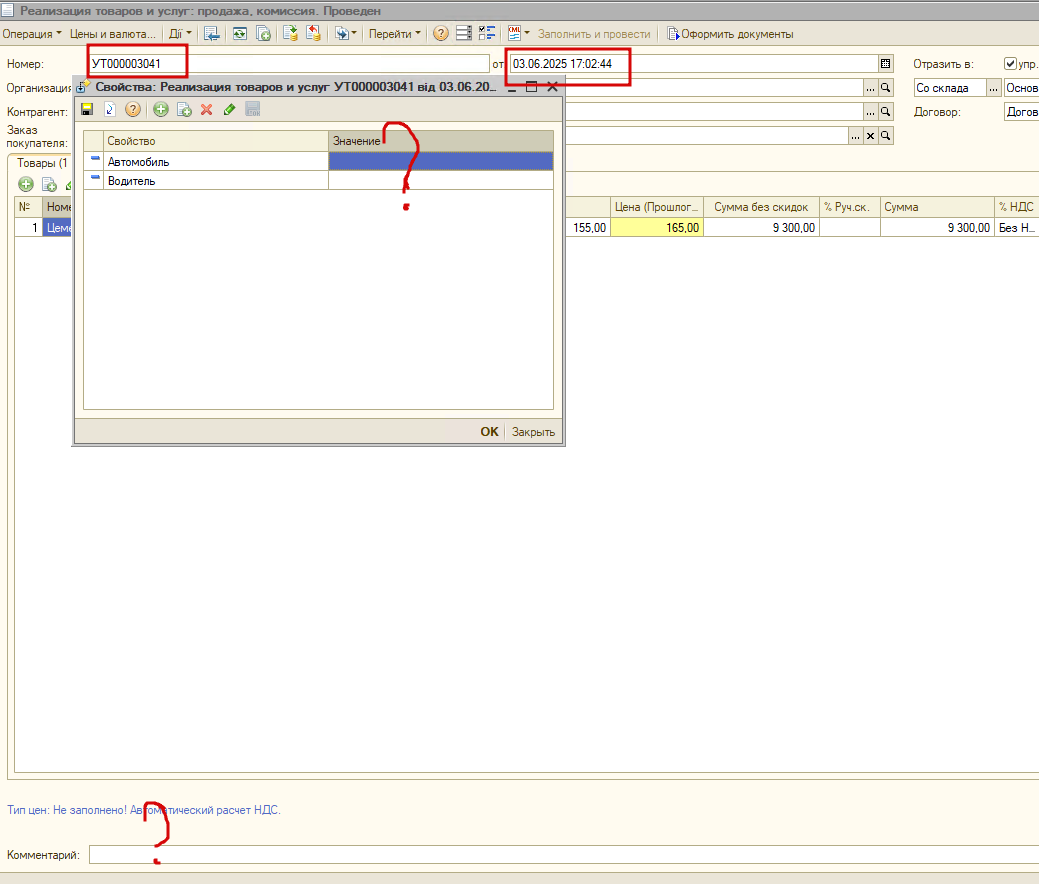Click the magnifier next to Заказ покупателя
This screenshot has width=1039, height=884.
pos(885,136)
